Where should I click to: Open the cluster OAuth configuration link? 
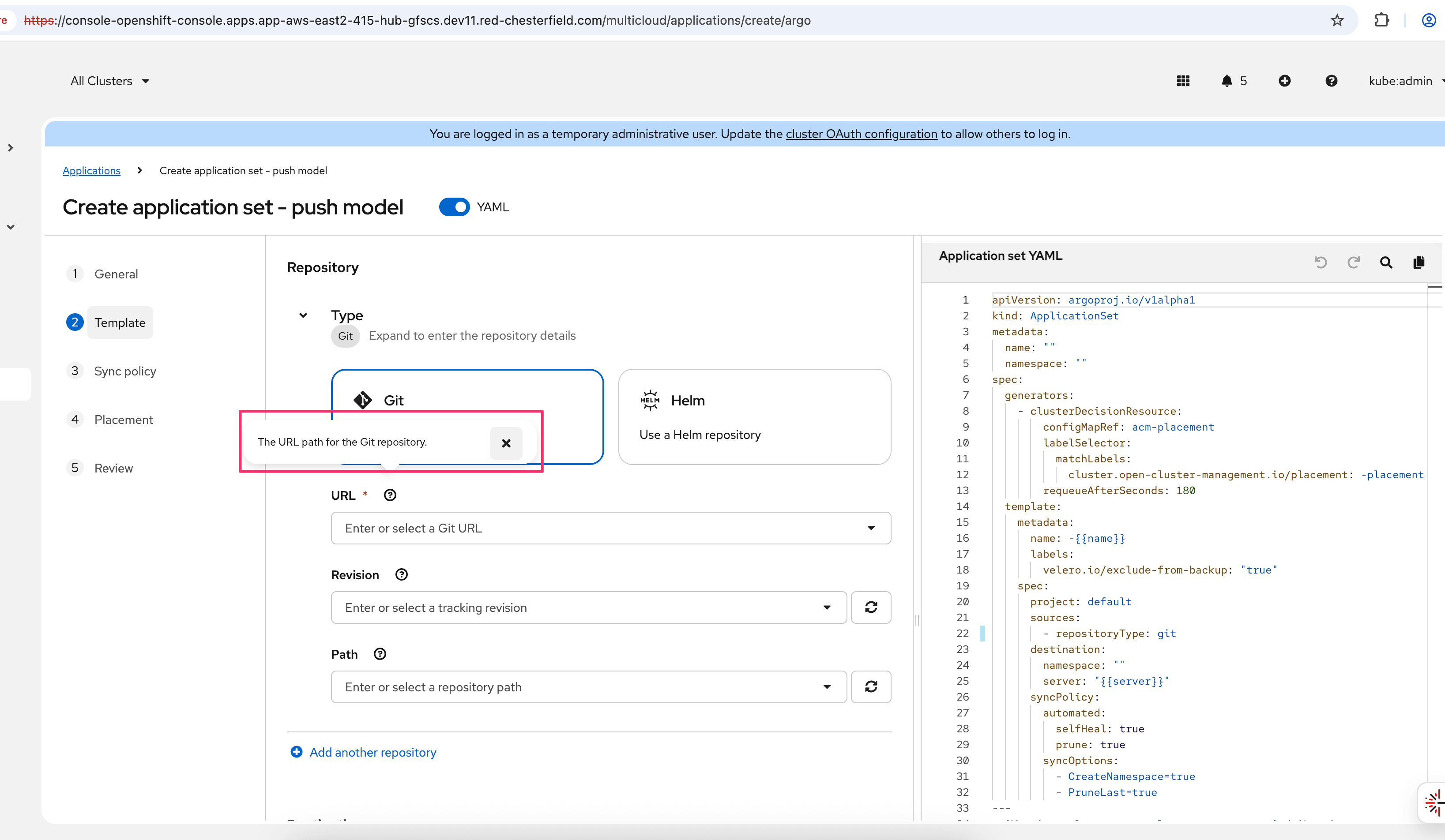(x=861, y=134)
